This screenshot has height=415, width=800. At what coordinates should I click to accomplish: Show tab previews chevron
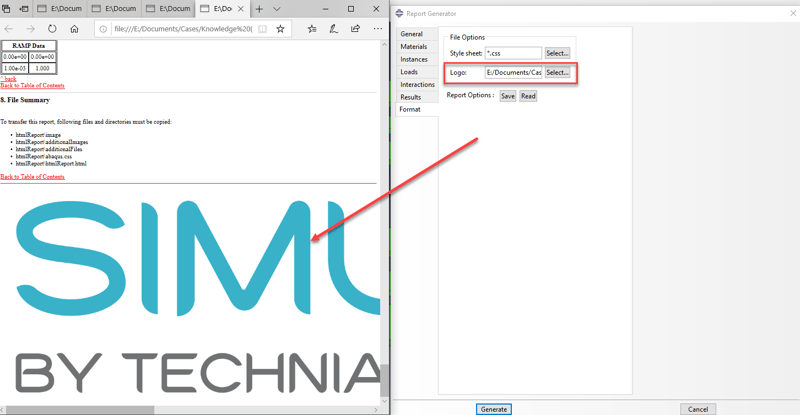[277, 9]
